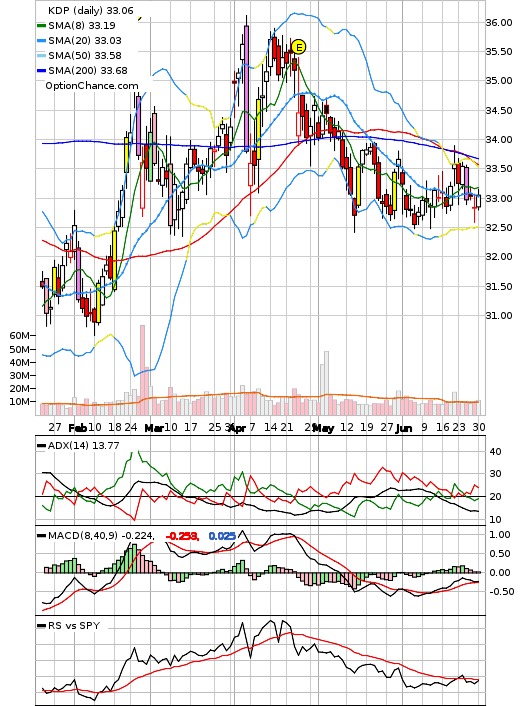Click the date label 21 after Apr
This screenshot has height=706, width=526.
point(287,427)
